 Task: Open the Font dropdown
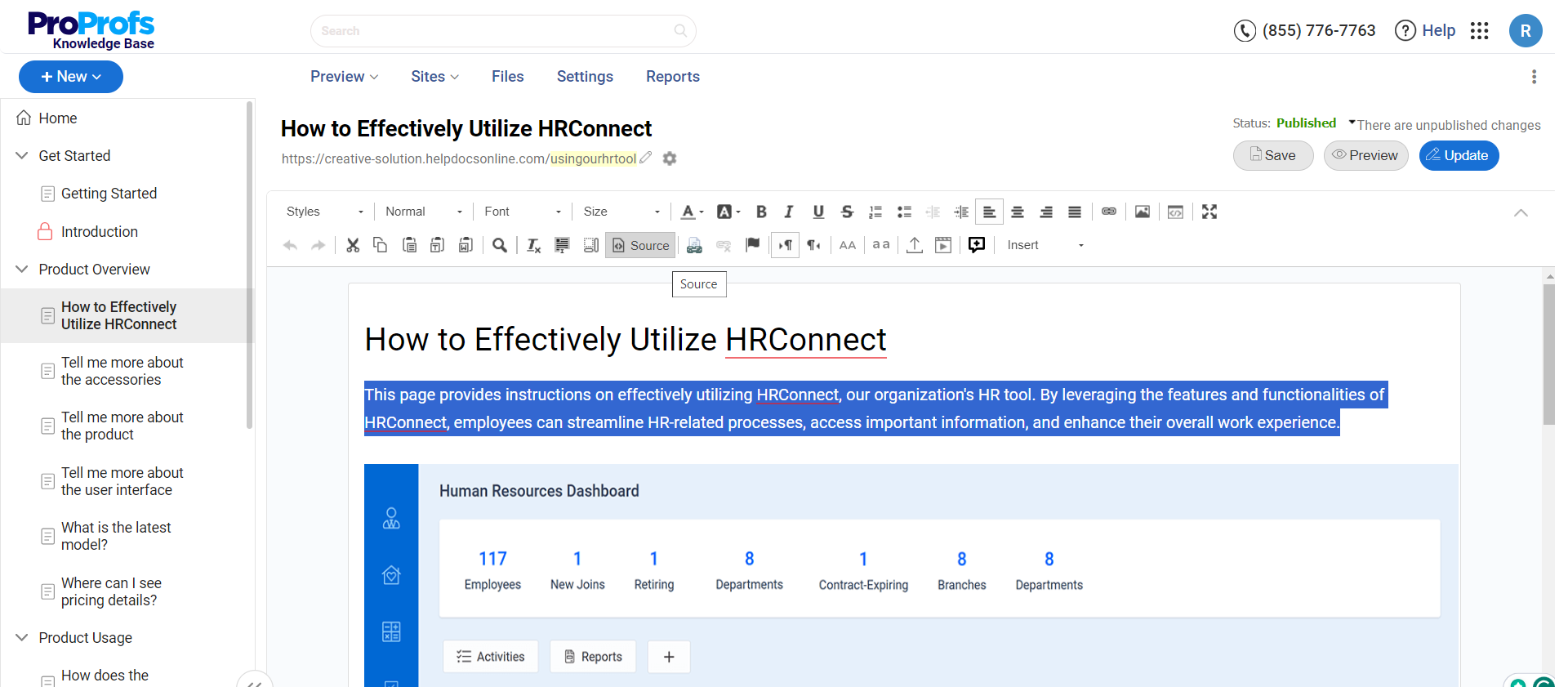tap(523, 212)
